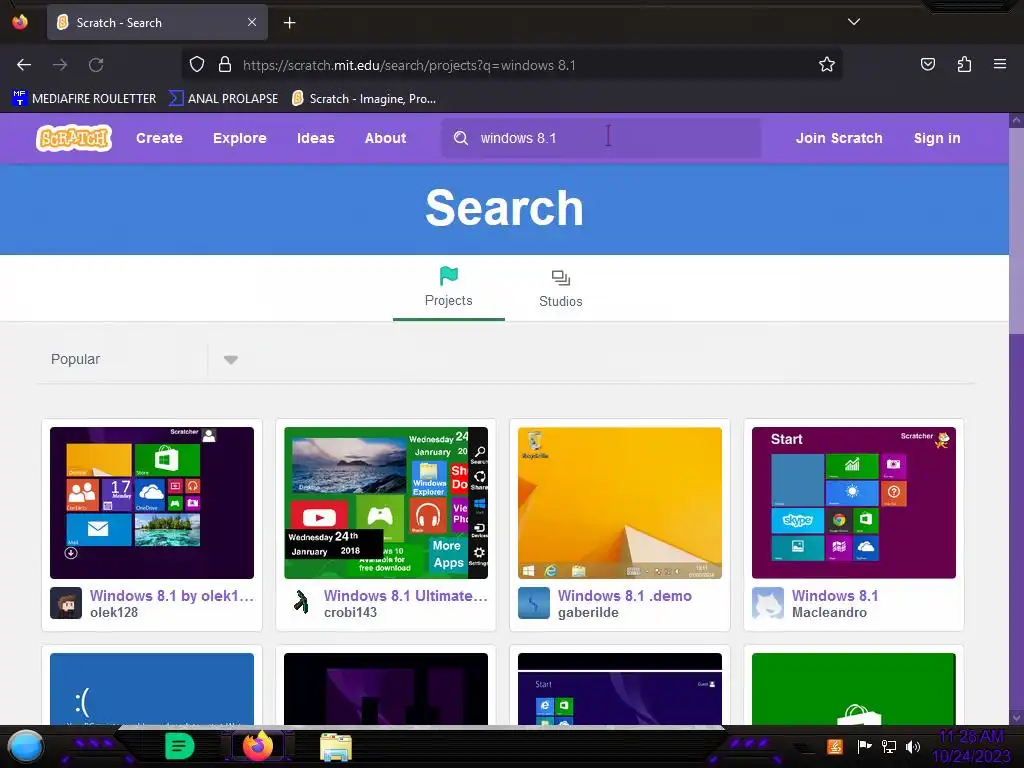This screenshot has width=1024, height=768.
Task: Click the browser forward arrow
Action: click(60, 65)
